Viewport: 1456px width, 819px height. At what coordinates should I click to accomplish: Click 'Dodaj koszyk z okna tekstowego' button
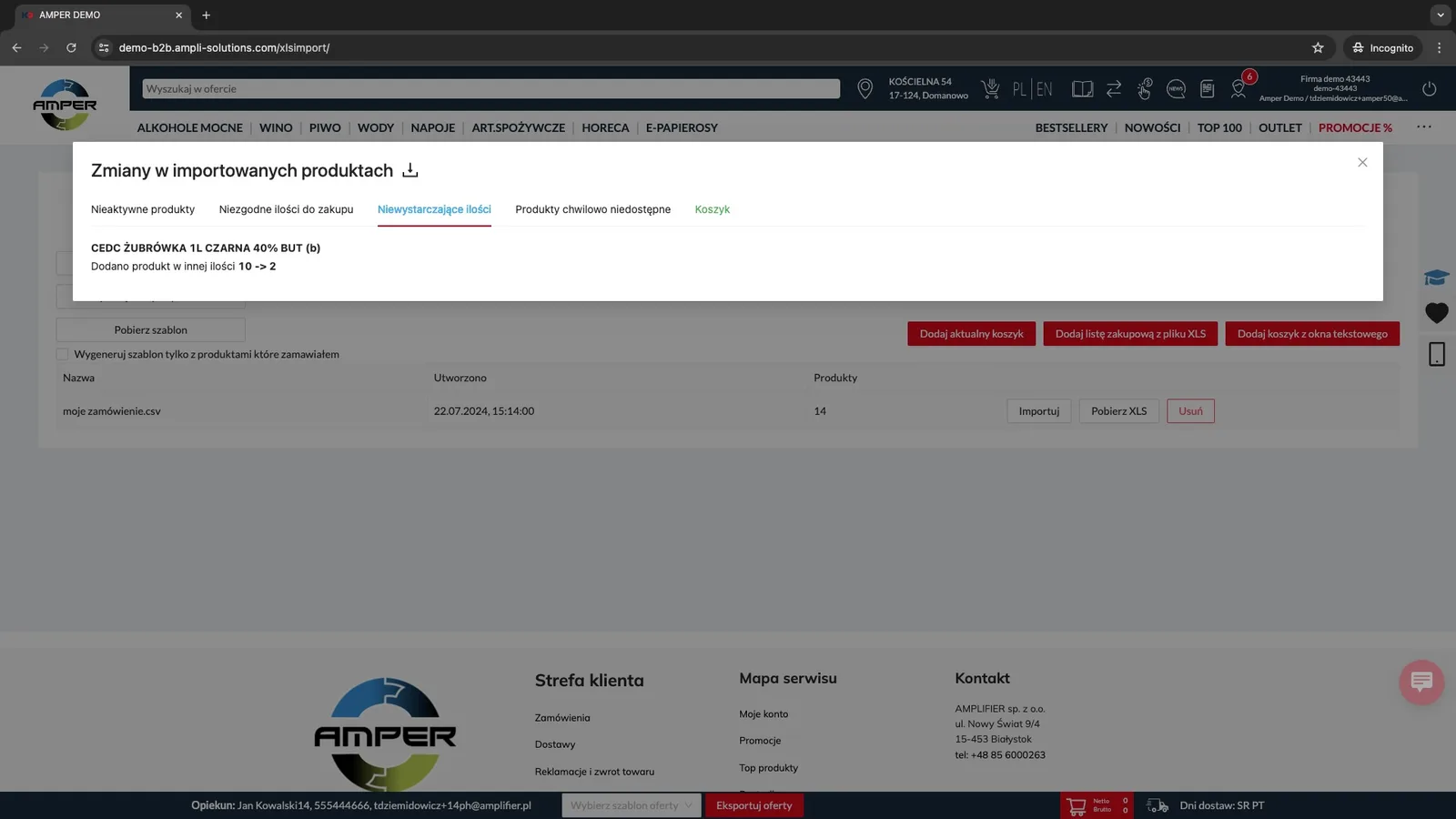1312,334
